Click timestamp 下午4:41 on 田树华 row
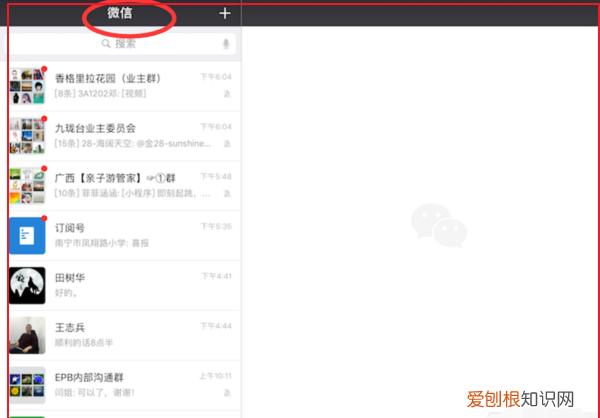 point(217,276)
